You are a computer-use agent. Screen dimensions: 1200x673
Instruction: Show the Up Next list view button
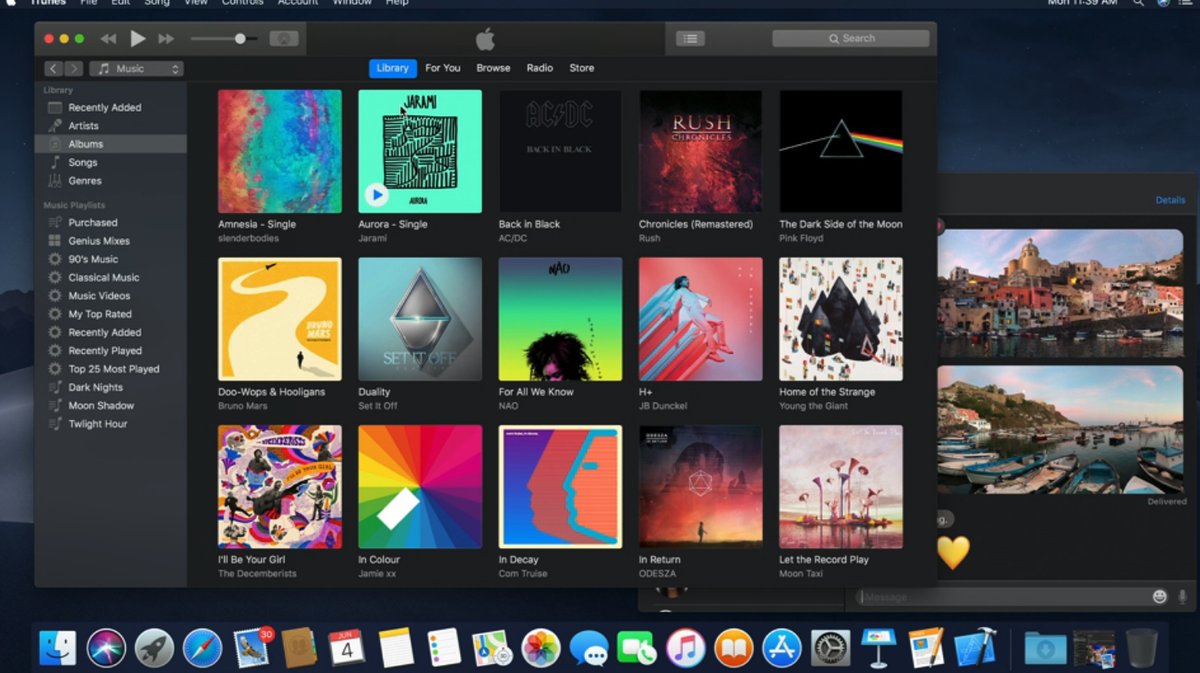click(690, 39)
